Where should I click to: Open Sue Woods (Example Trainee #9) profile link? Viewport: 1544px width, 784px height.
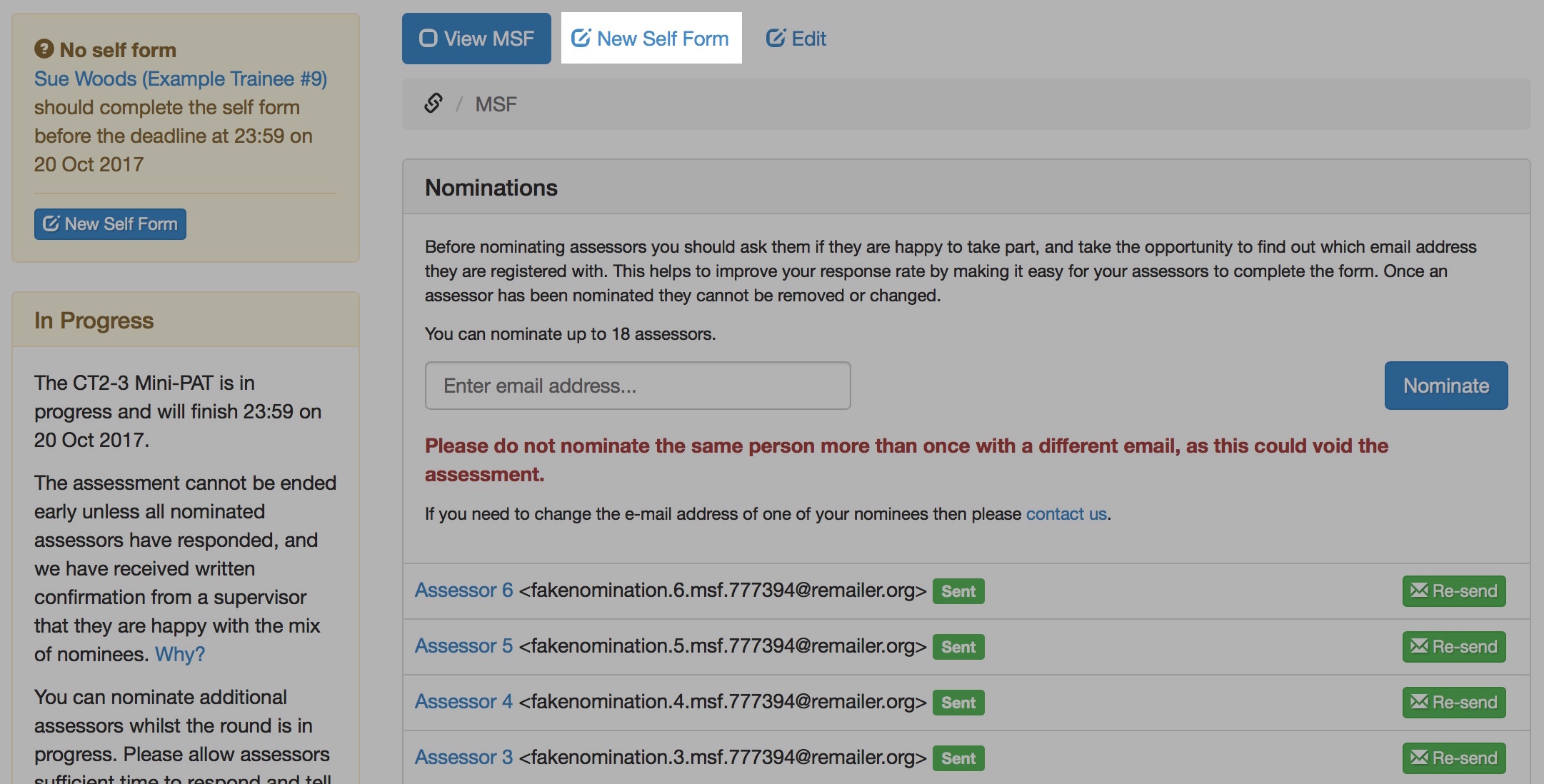181,79
